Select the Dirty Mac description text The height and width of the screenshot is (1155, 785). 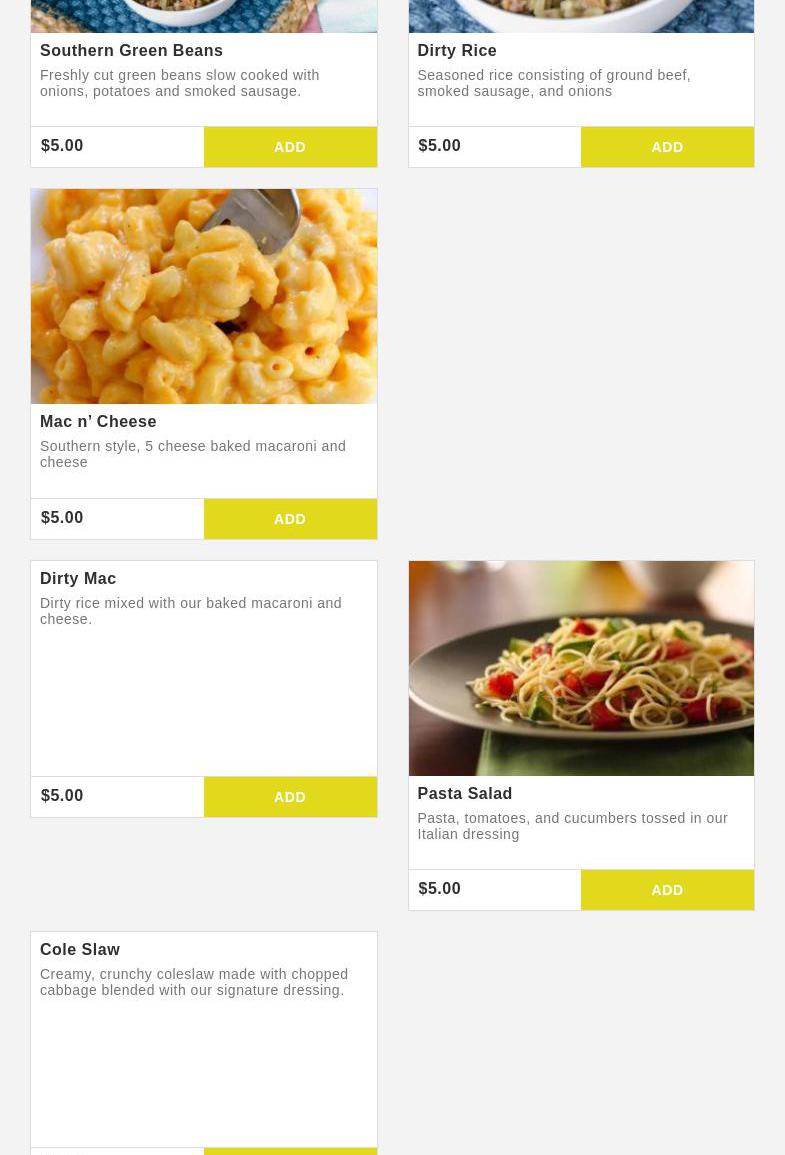point(191,611)
